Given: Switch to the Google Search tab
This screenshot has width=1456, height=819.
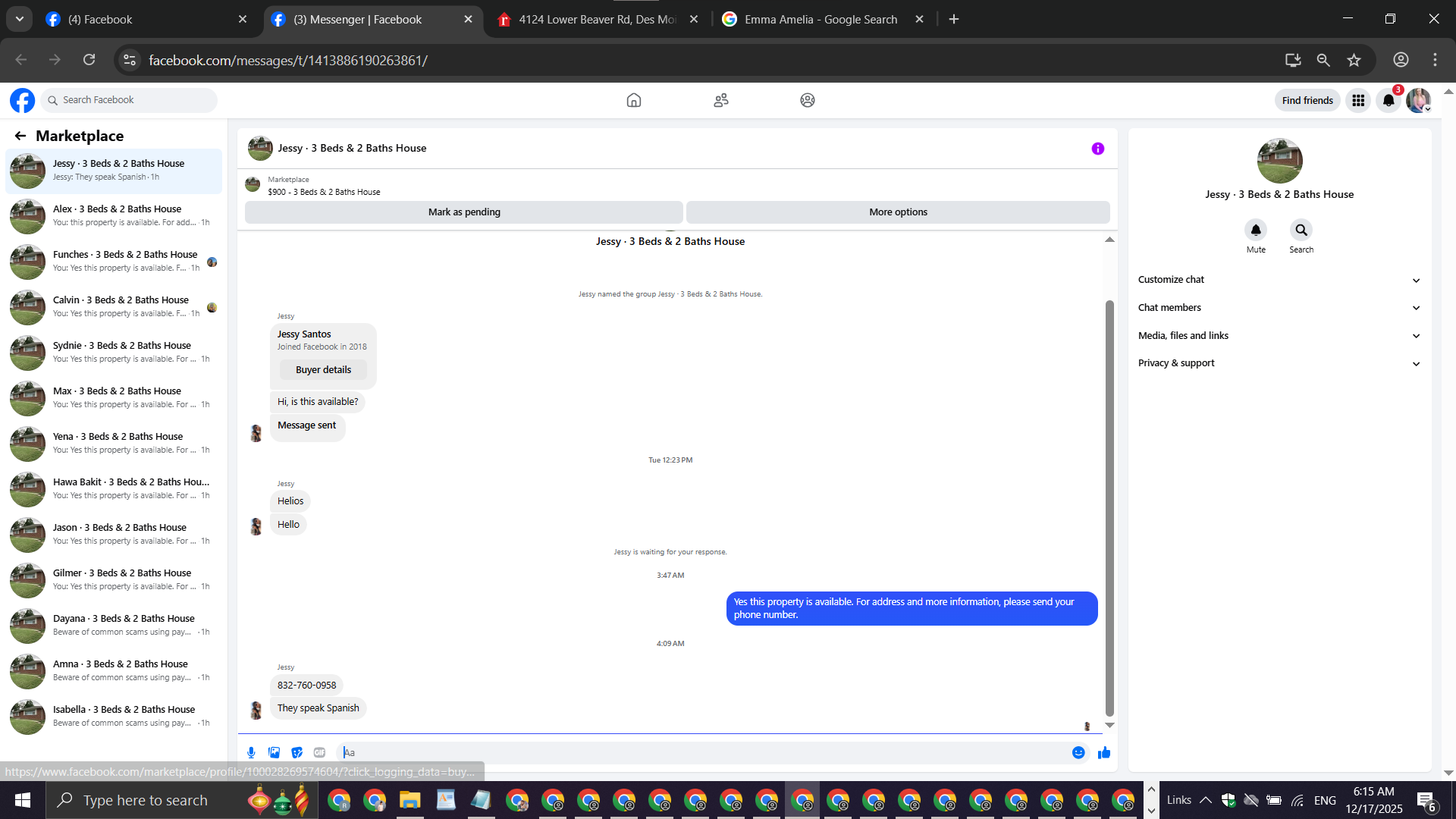Looking at the screenshot, I should pos(821,20).
